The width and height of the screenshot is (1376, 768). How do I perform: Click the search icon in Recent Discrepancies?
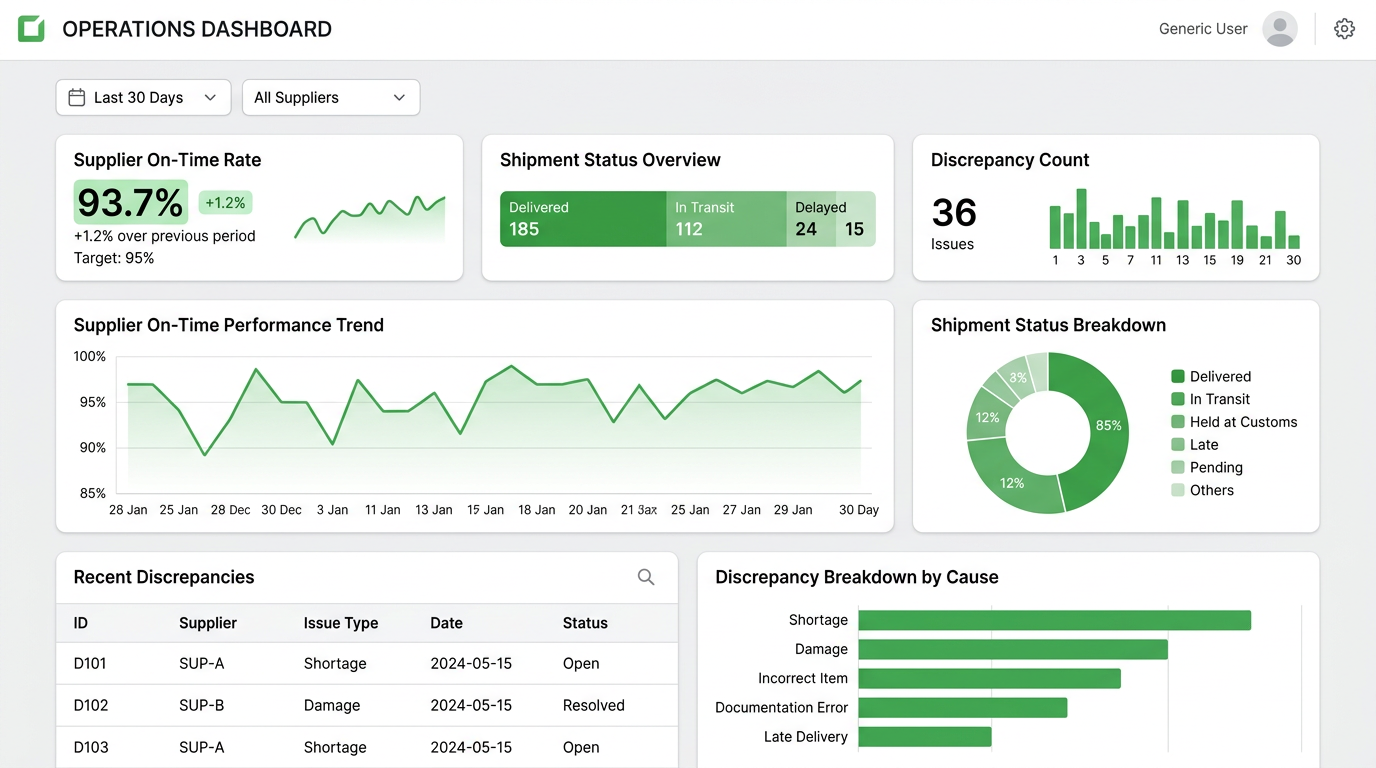646,577
